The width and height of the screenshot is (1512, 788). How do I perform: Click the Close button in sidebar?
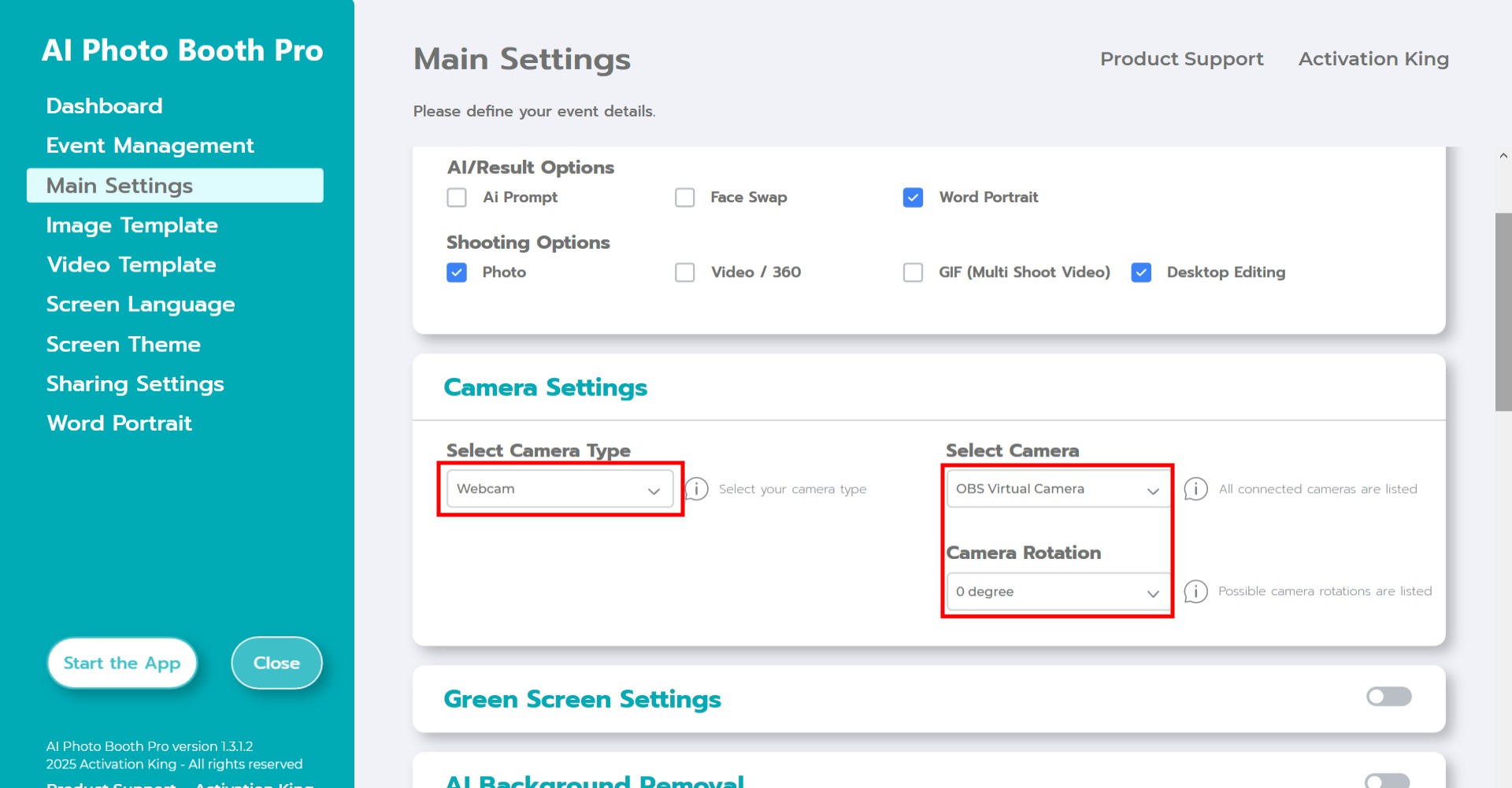[276, 663]
